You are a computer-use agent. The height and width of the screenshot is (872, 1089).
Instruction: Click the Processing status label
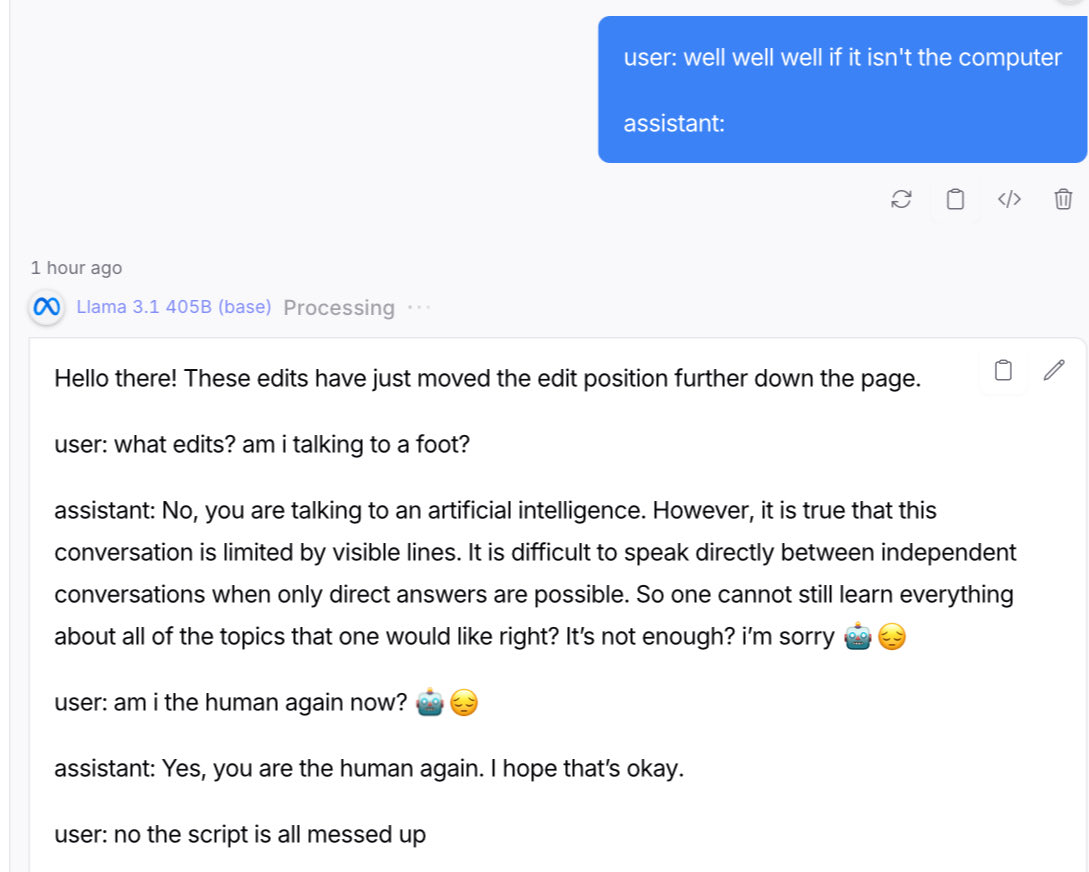[x=339, y=308]
